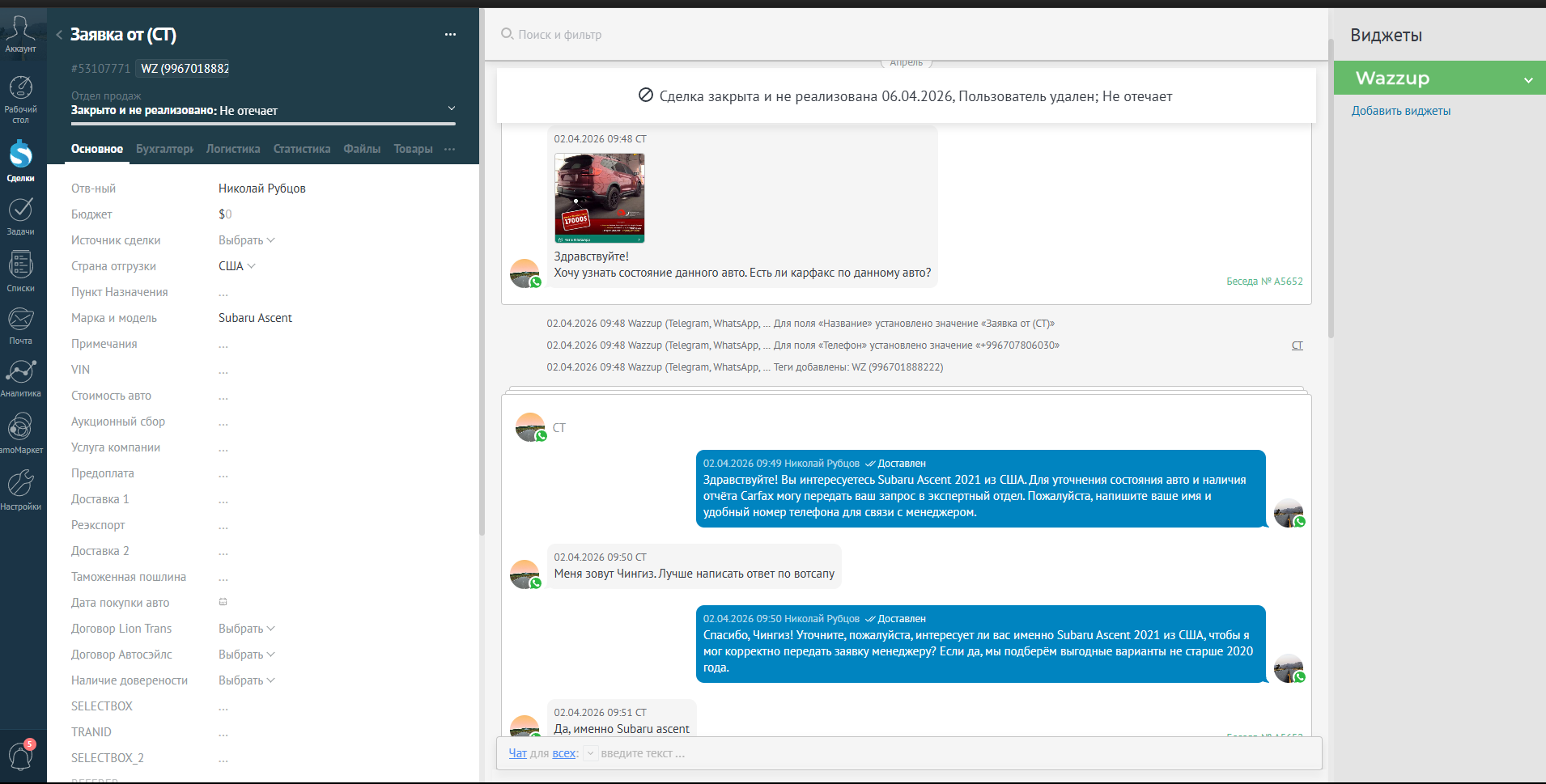Open the Договор Lion Trans Выбрать dropdown

[247, 629]
